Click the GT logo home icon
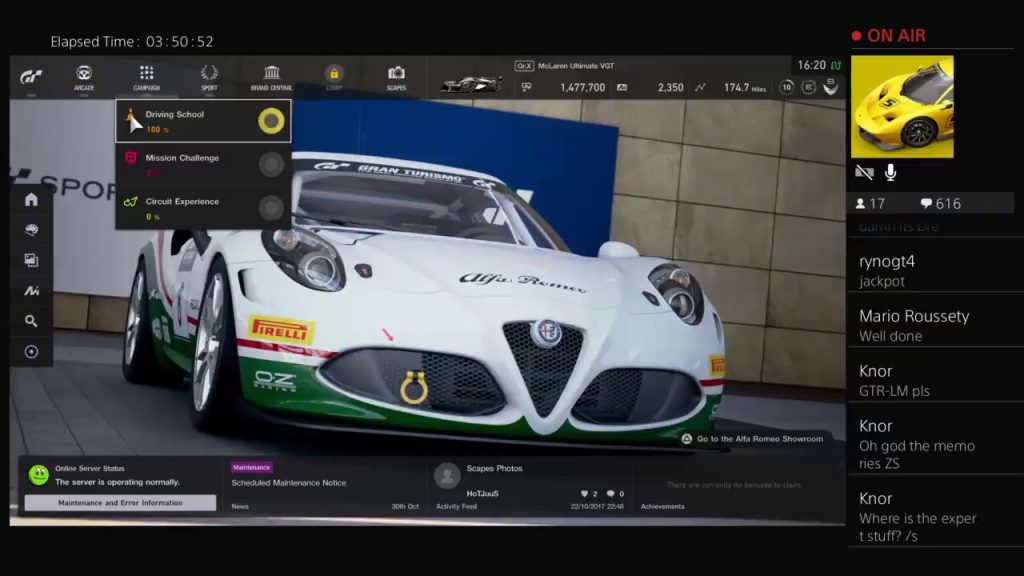 pos(31,77)
